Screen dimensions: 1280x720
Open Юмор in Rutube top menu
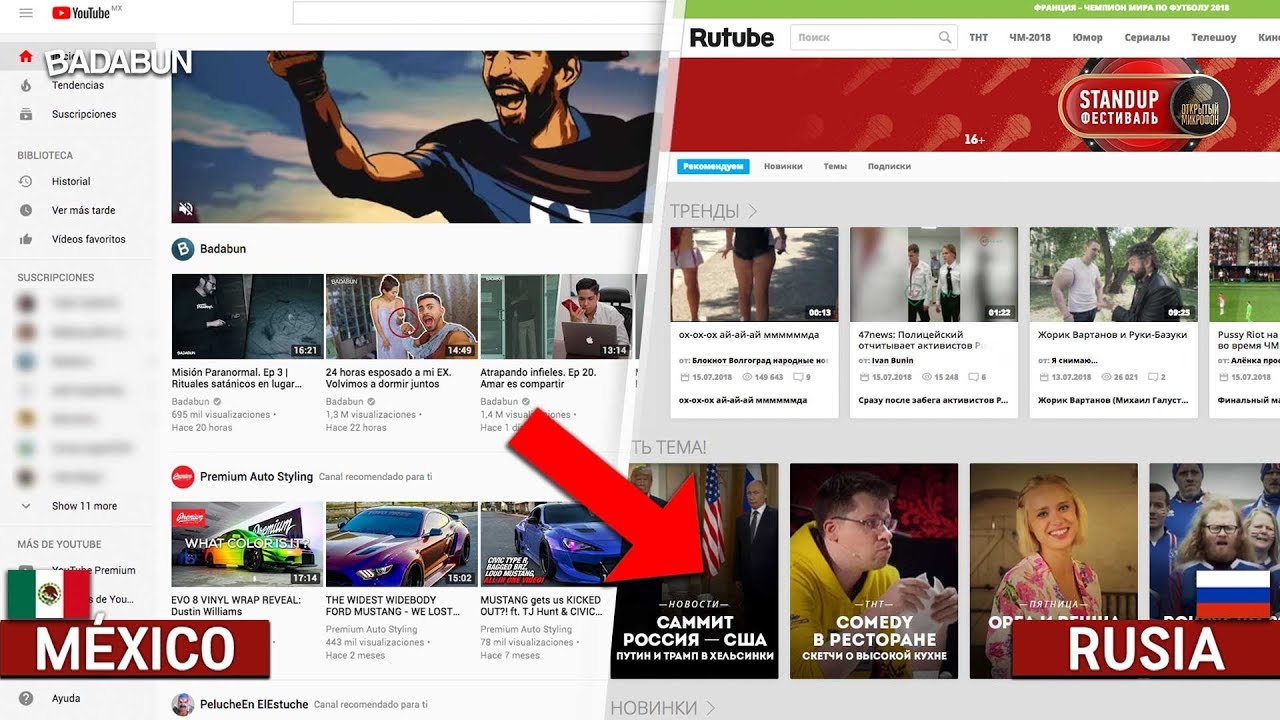[x=1088, y=38]
